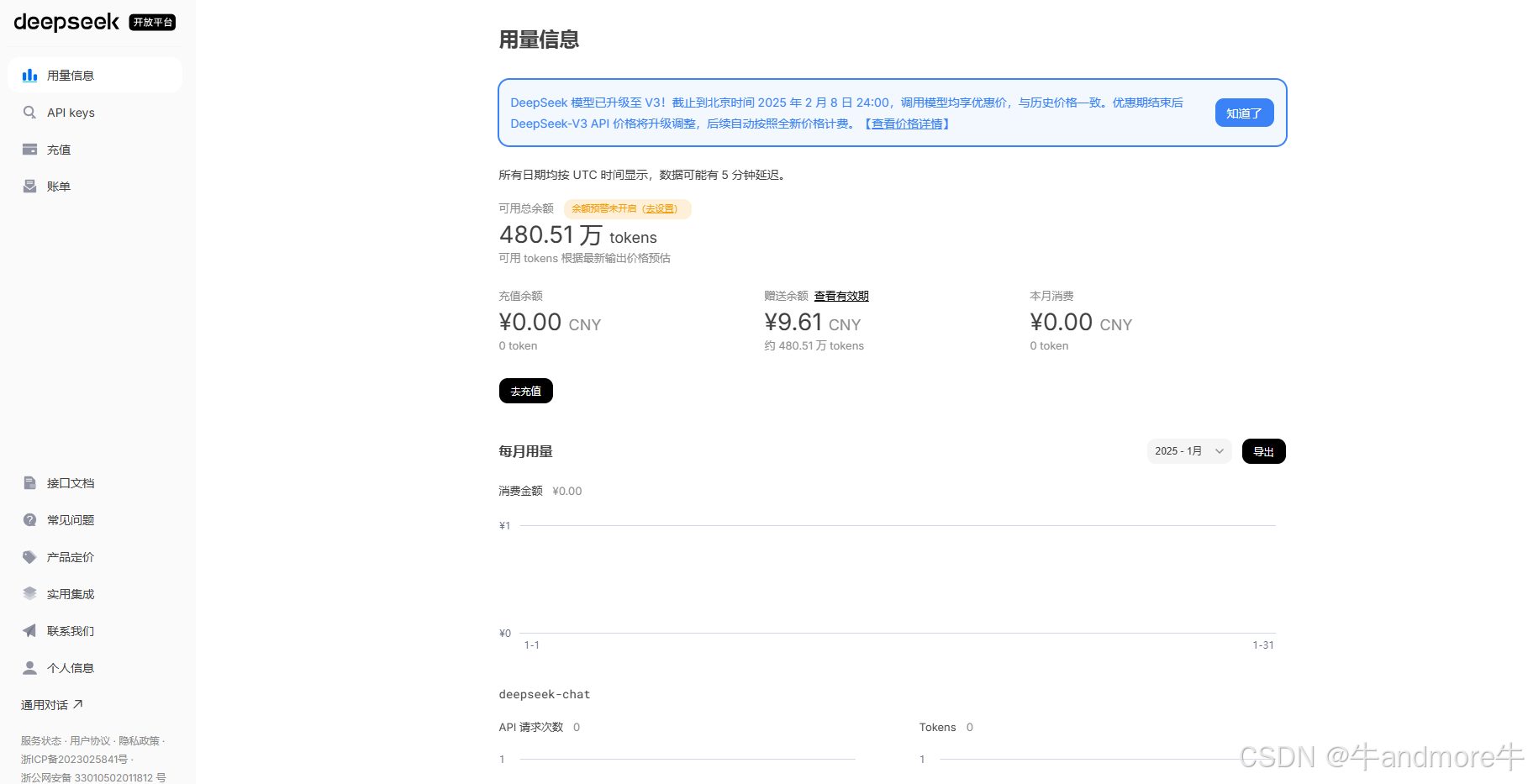The image size is (1528, 784).
Task: Go to the 充值 menu item
Action: pyautogui.click(x=95, y=150)
